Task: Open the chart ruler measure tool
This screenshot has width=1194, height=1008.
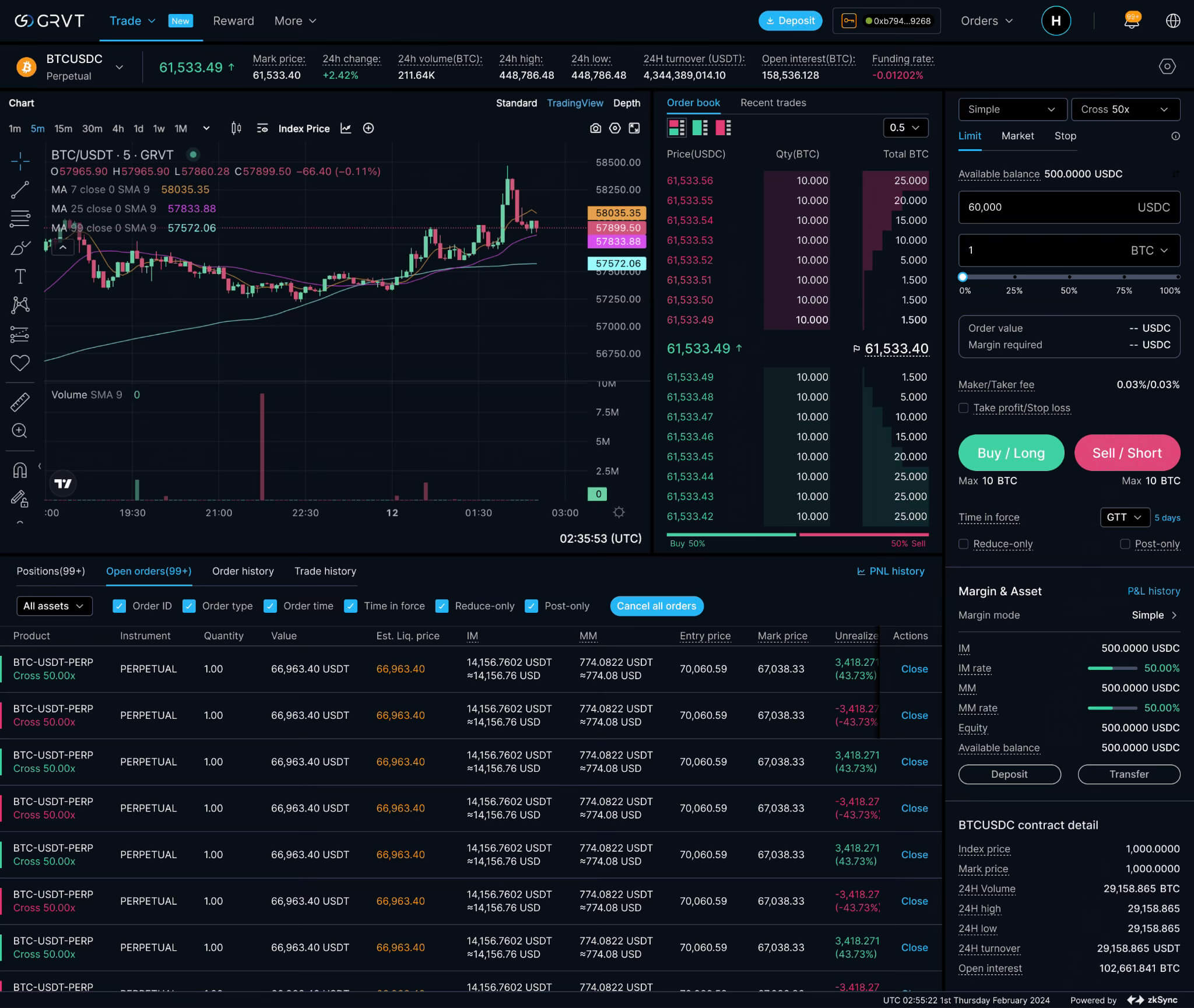Action: (20, 402)
